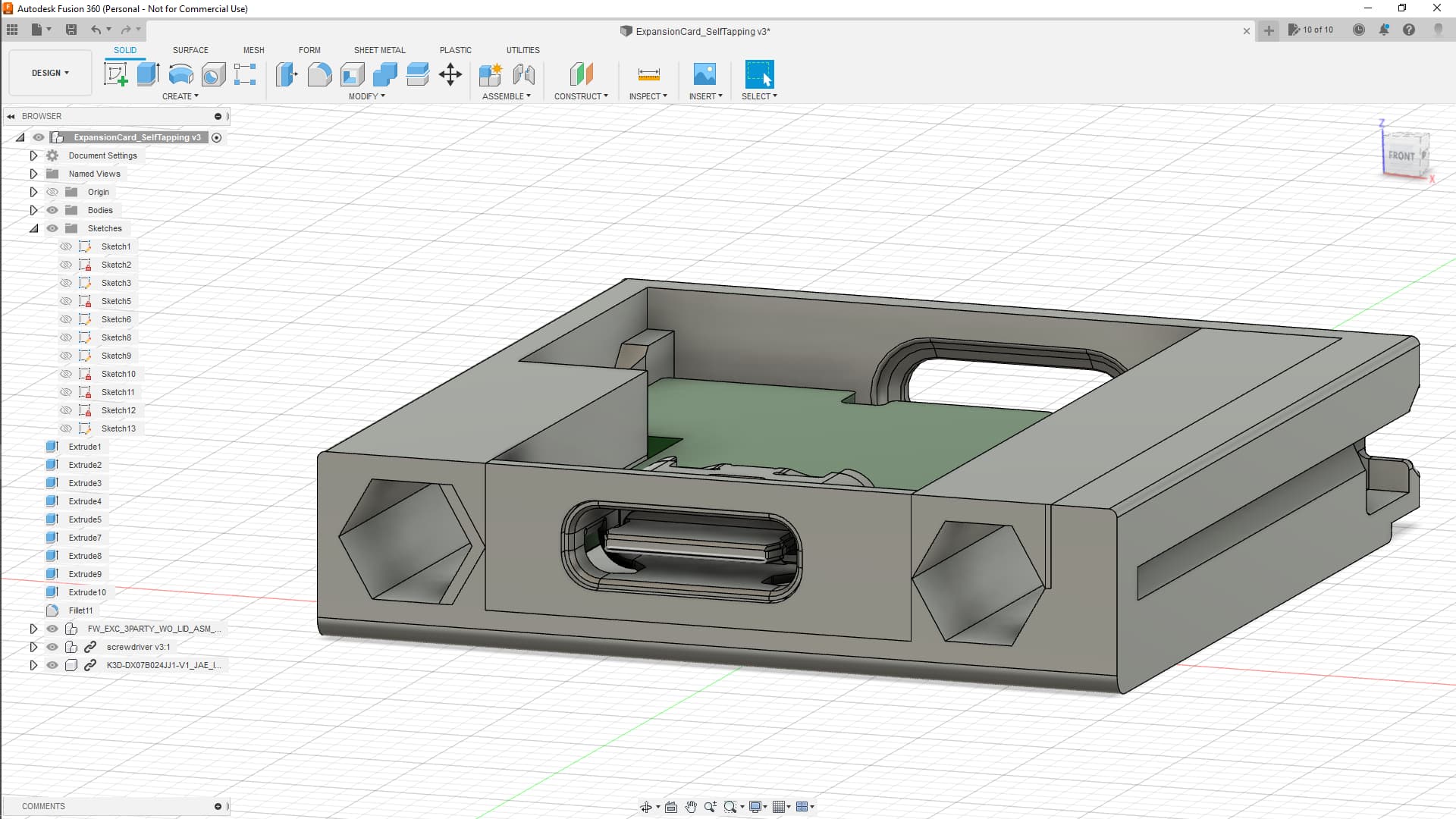Toggle visibility of screwdriver v3:1 component
The height and width of the screenshot is (819, 1456).
click(52, 647)
